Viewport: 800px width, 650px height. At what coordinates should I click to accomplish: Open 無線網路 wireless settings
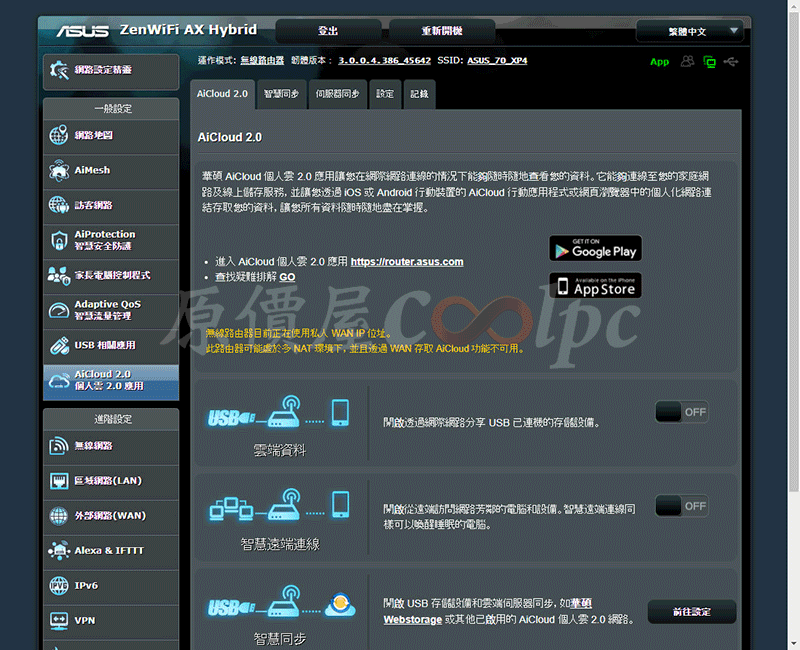coord(111,446)
